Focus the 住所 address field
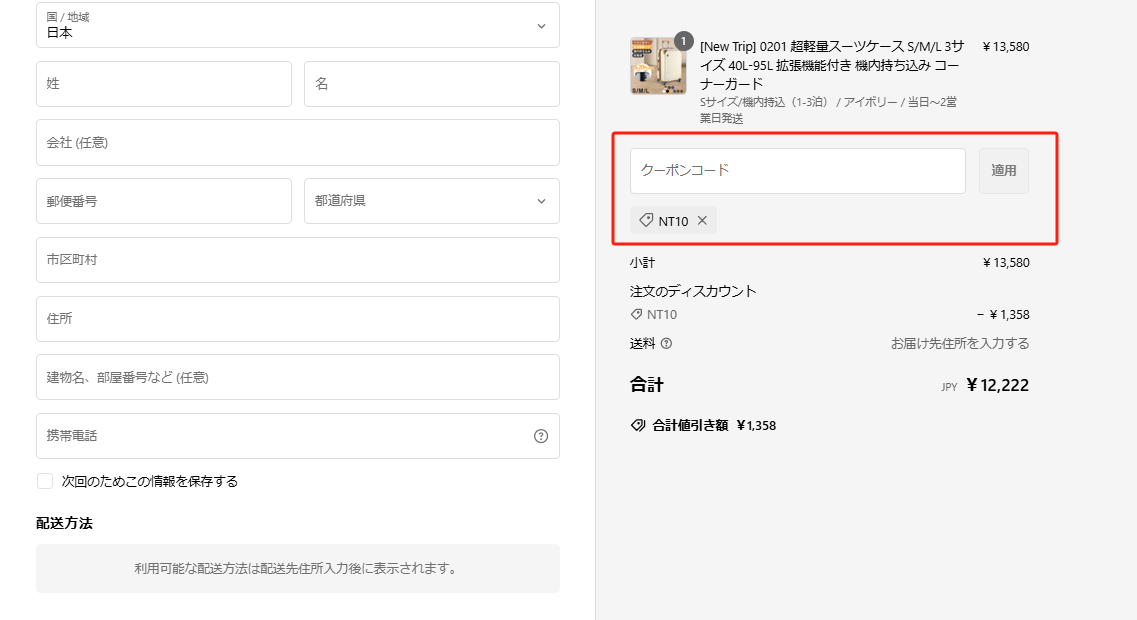The height and width of the screenshot is (620, 1137). click(297, 319)
